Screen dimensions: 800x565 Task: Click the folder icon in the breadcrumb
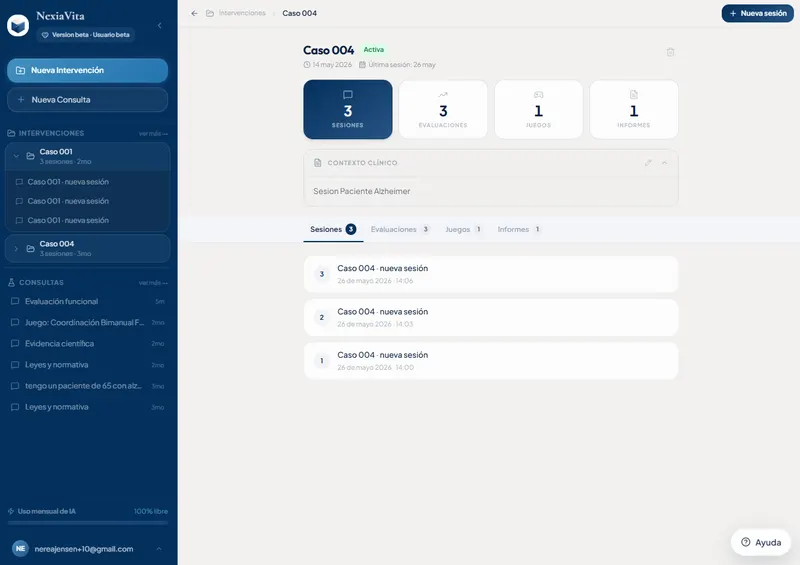click(x=210, y=13)
